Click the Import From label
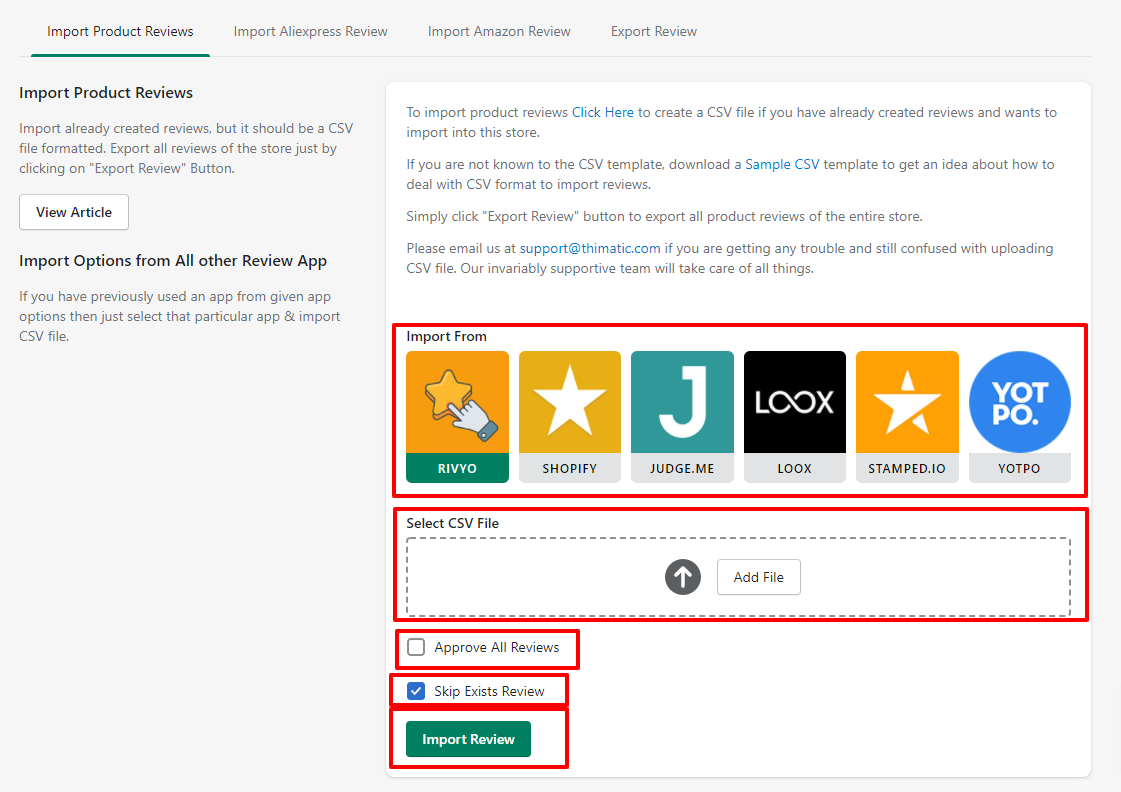 coord(446,337)
